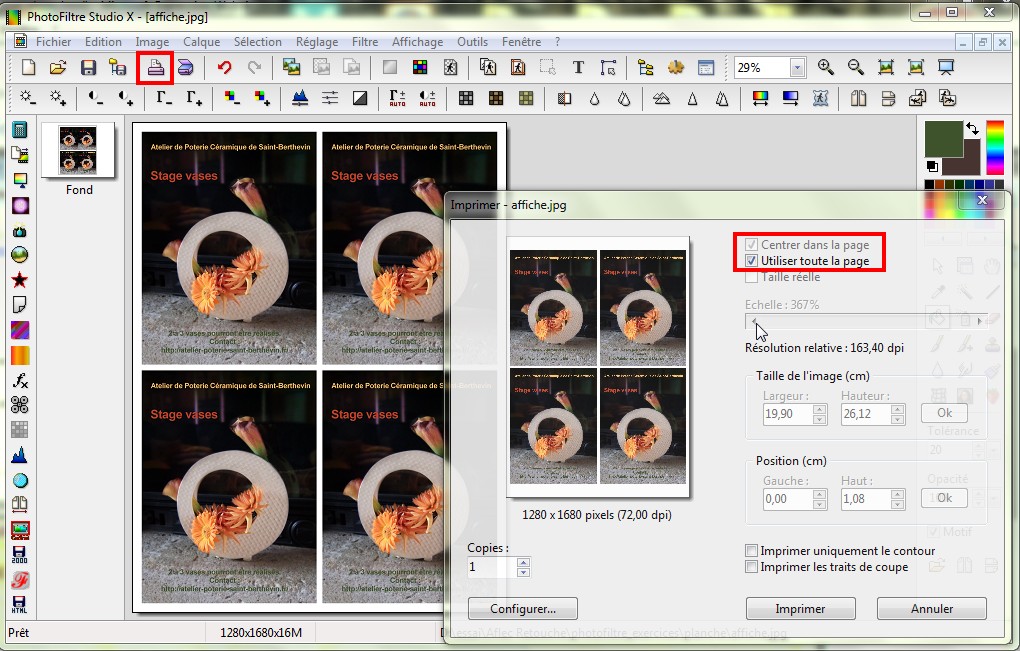Click the Auto contrast icon

[427, 98]
